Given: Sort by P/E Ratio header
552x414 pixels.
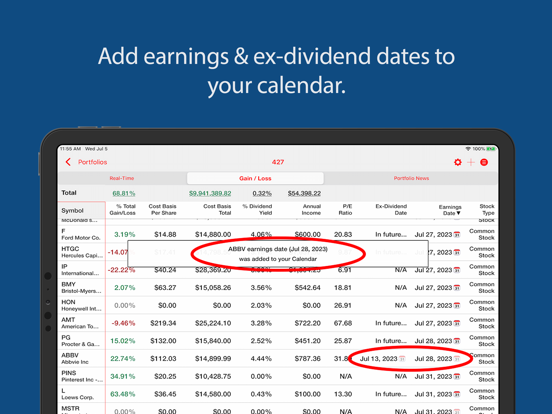Looking at the screenshot, I should [x=345, y=209].
